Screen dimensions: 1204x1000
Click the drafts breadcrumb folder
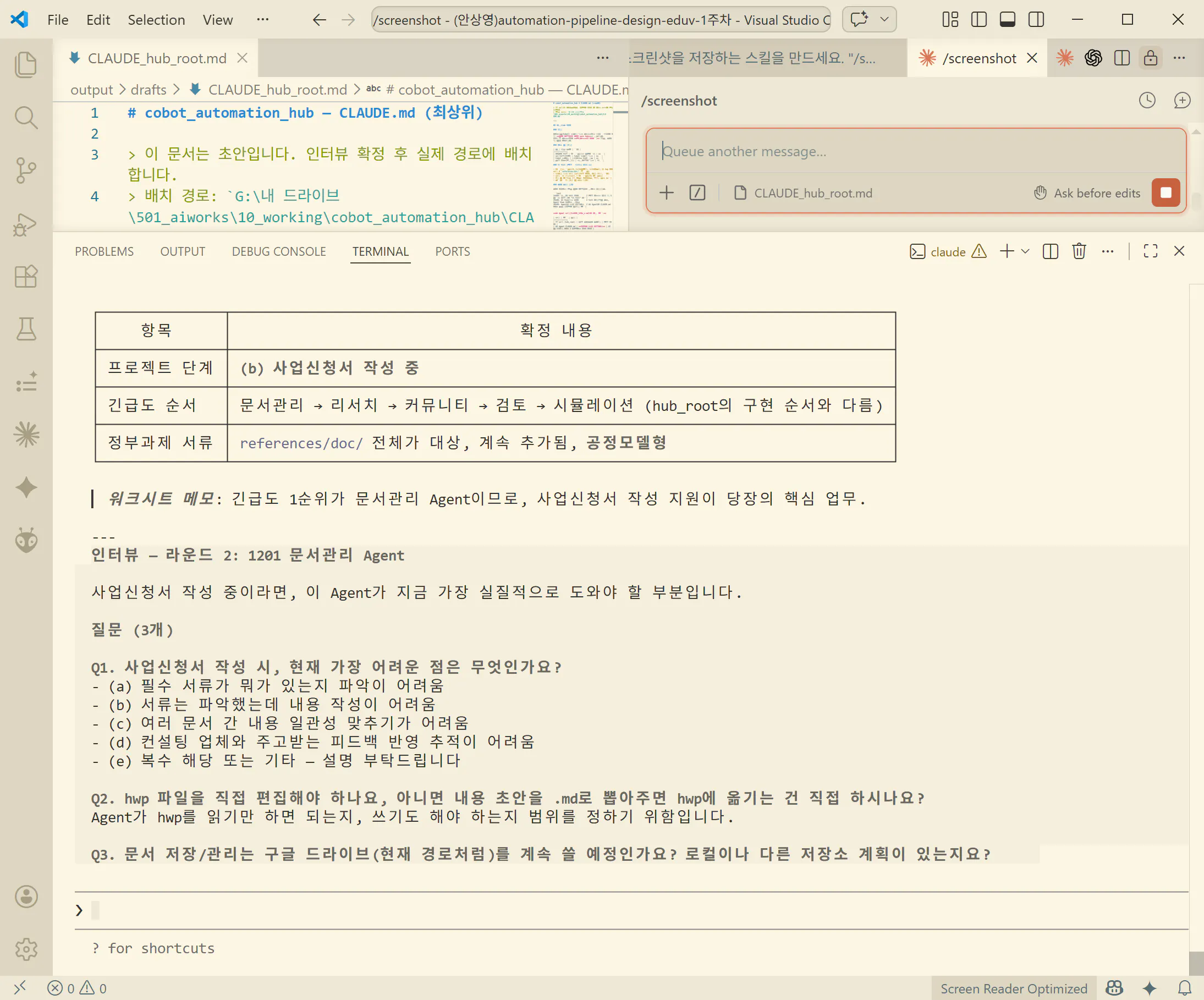[148, 90]
